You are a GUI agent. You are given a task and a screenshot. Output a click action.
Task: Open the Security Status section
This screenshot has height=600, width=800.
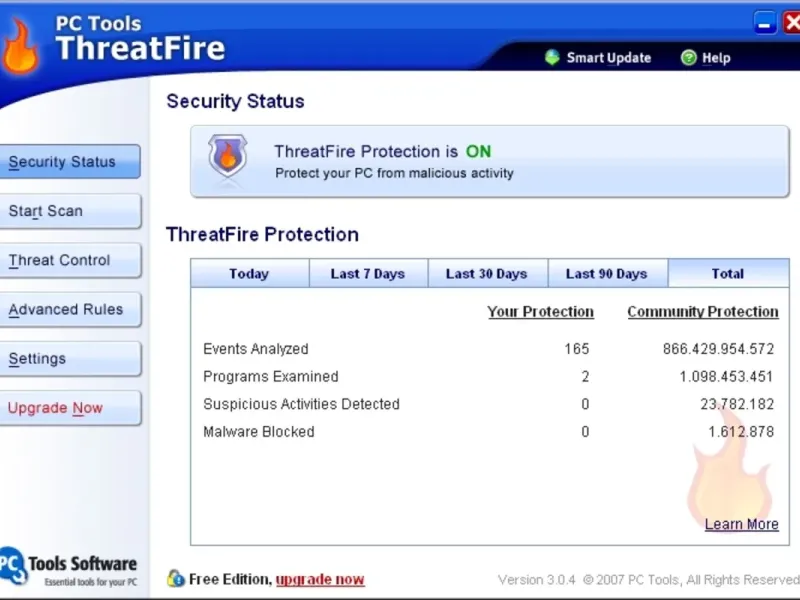[x=68, y=162]
